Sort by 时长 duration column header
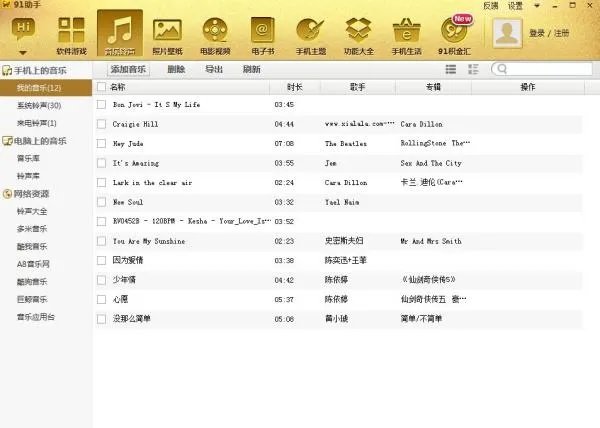 [295, 87]
